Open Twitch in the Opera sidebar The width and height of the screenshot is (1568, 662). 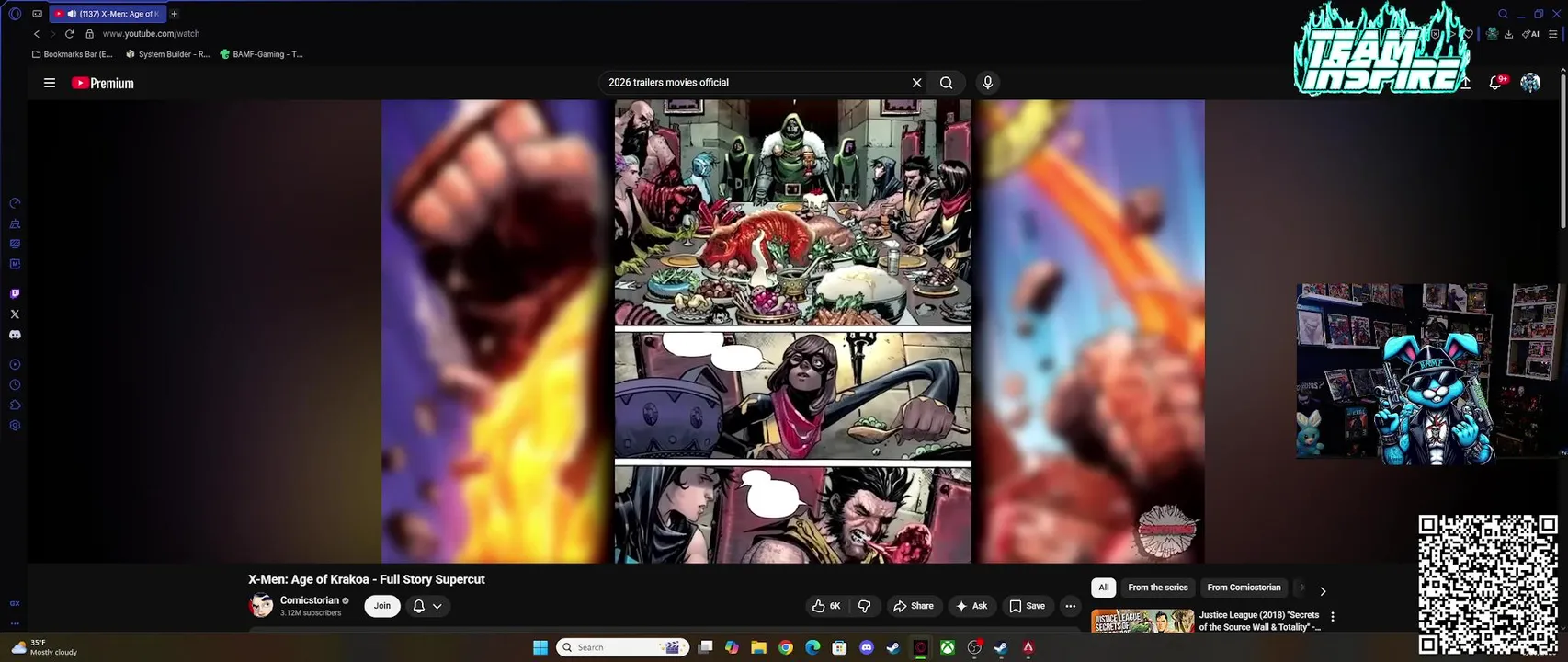point(15,294)
